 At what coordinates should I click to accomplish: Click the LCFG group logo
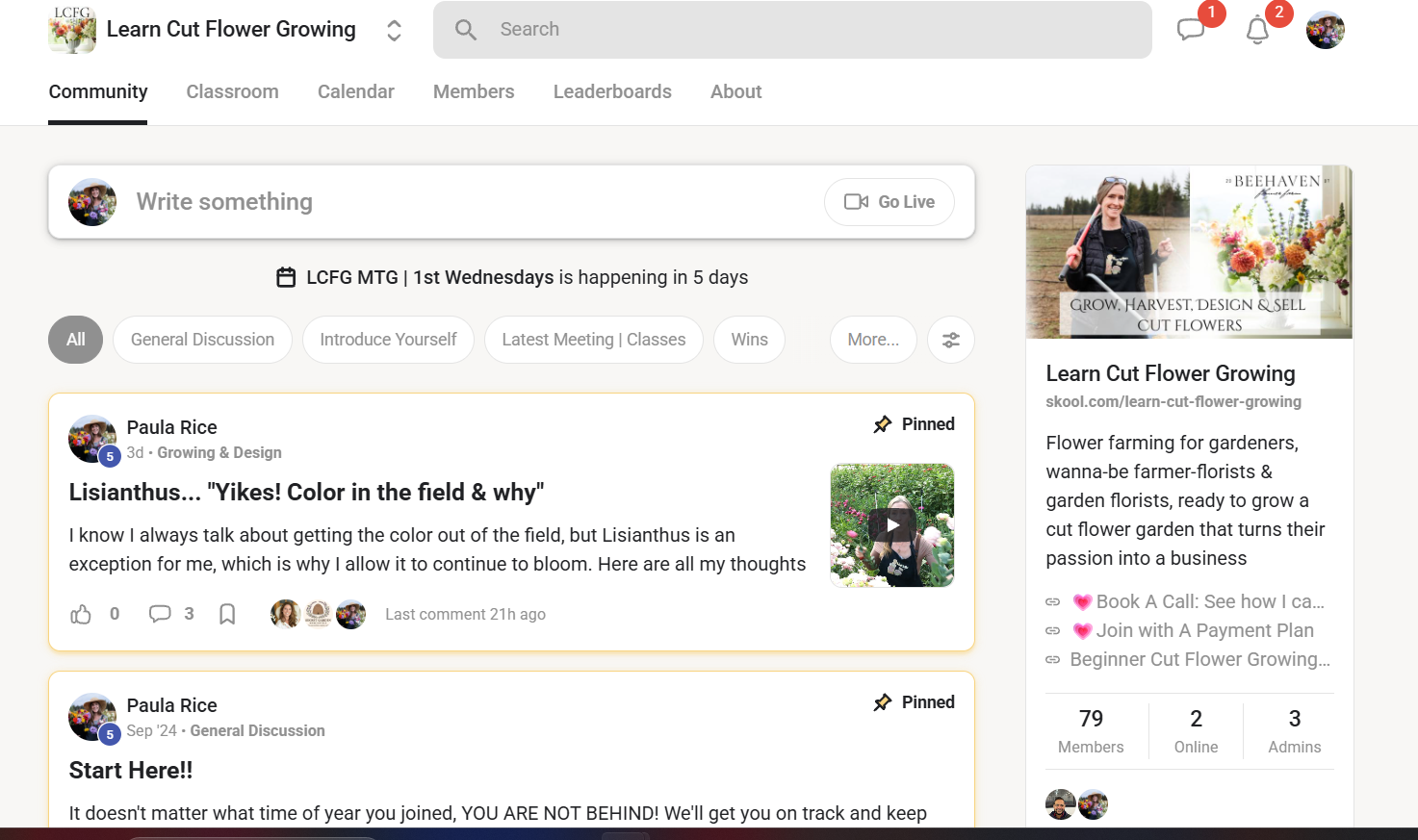(72, 30)
